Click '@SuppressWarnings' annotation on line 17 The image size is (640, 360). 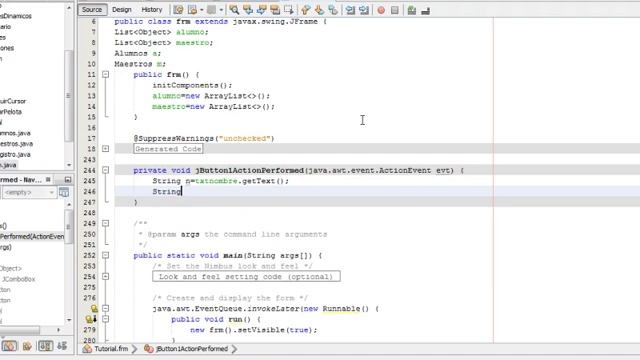[x=174, y=138]
